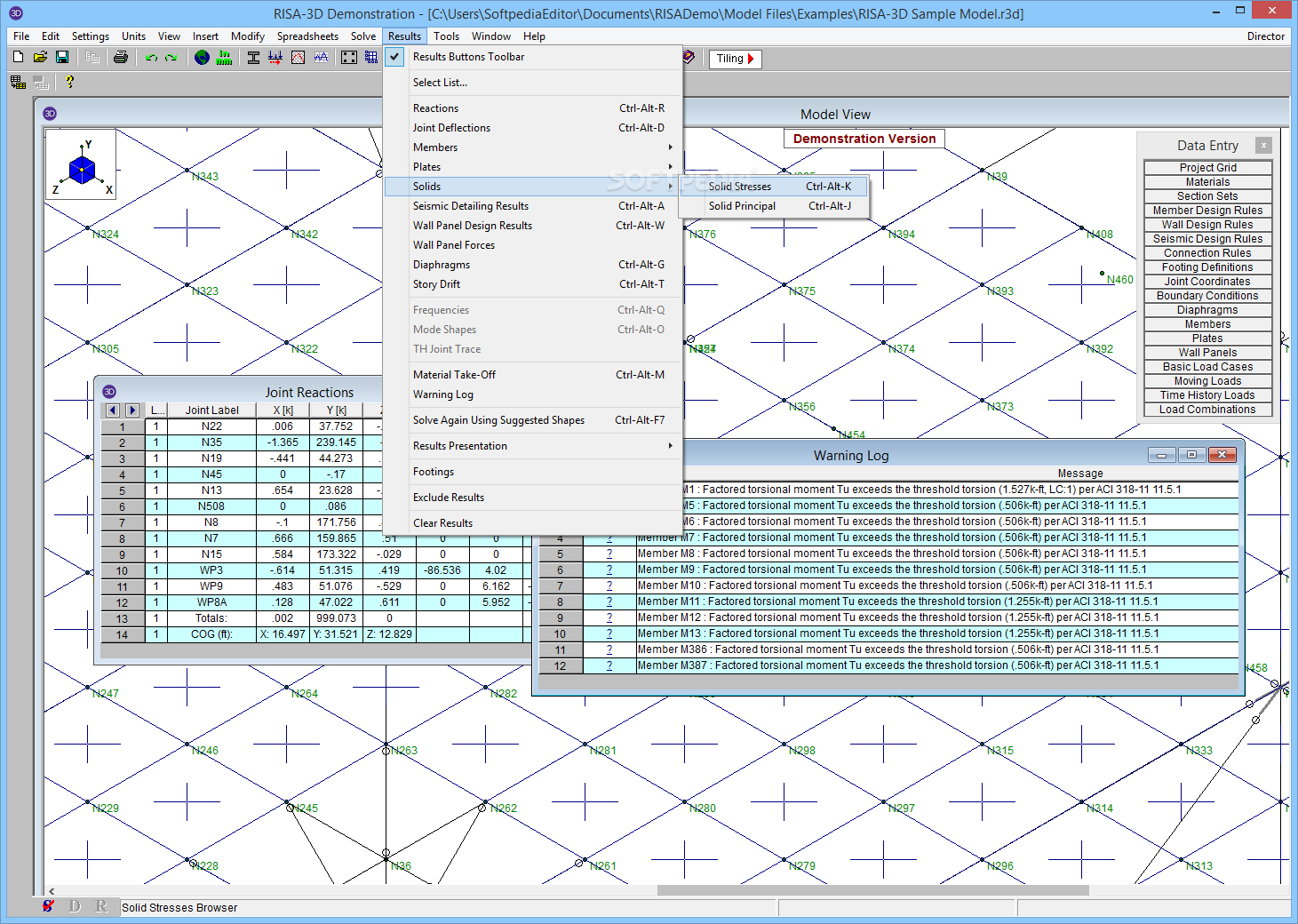Open Wall Panels from the Data Entry panel
1298x924 pixels.
(x=1207, y=353)
